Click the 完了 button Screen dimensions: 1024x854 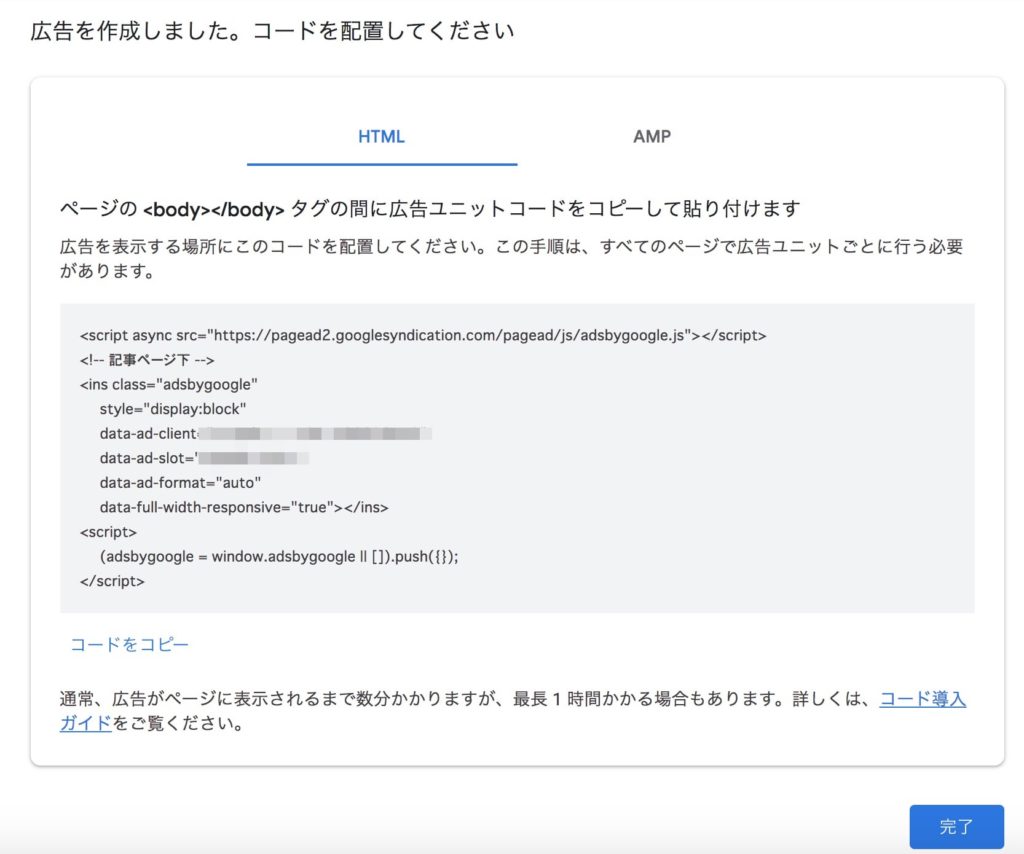956,827
